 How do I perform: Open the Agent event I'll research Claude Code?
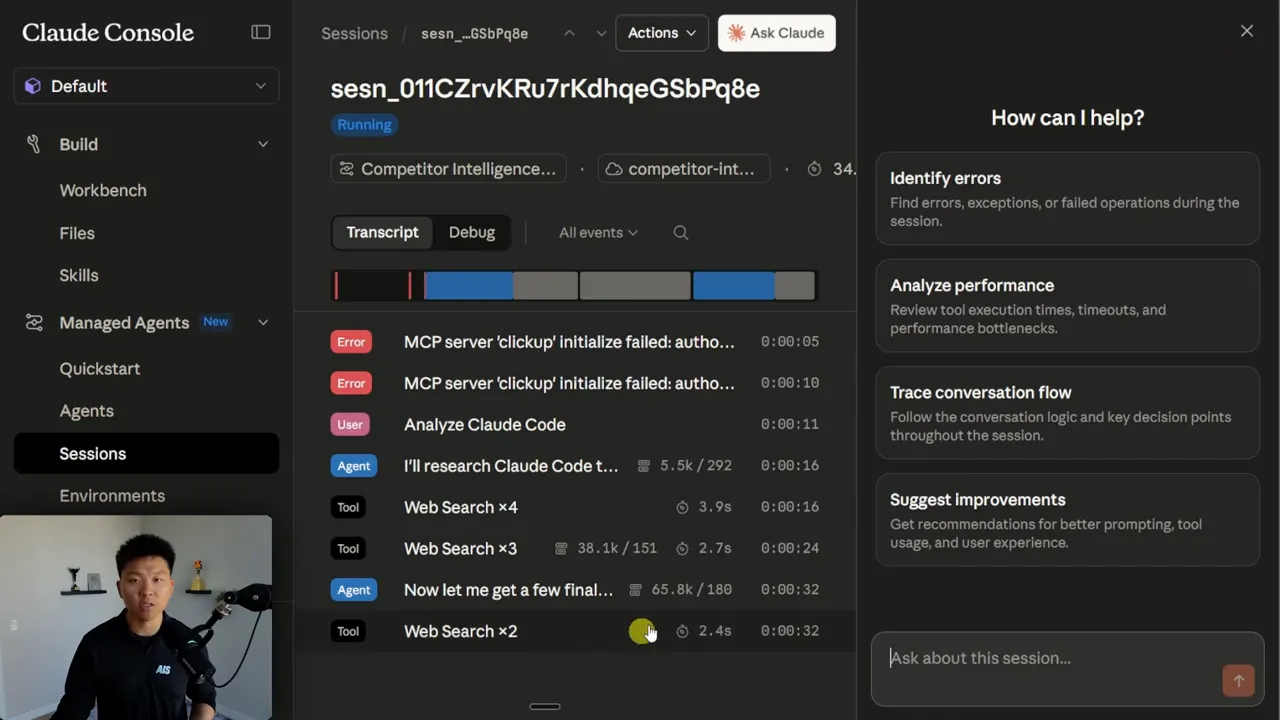[x=575, y=465]
